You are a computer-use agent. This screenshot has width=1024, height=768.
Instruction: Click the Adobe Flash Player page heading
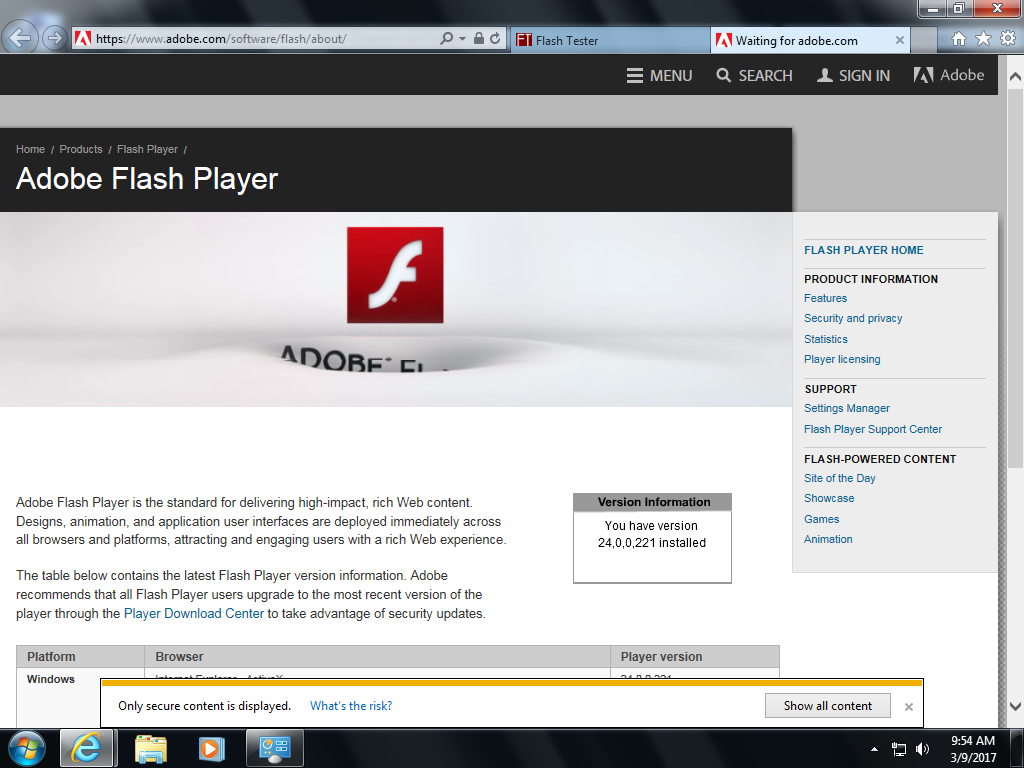pos(147,179)
